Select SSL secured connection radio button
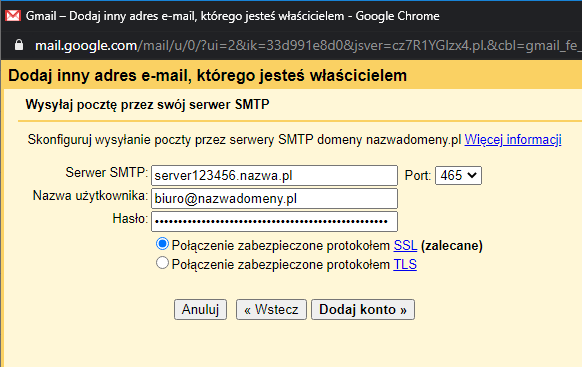This screenshot has width=582, height=367. tap(162, 244)
